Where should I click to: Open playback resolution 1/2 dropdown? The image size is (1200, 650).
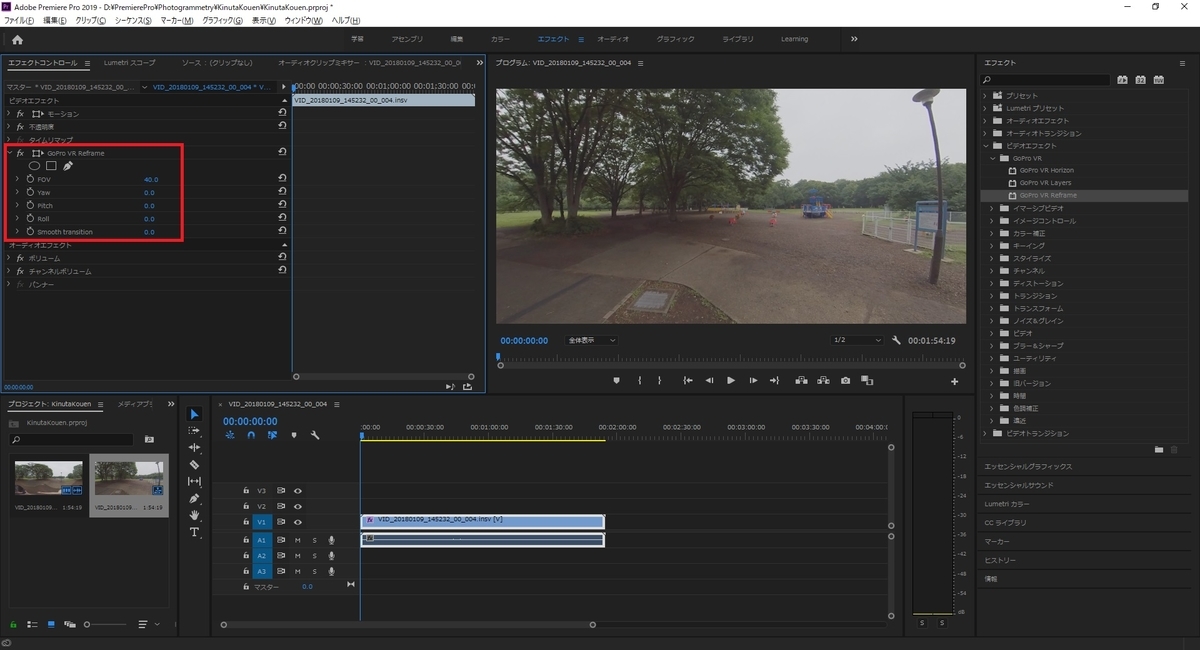click(x=857, y=340)
